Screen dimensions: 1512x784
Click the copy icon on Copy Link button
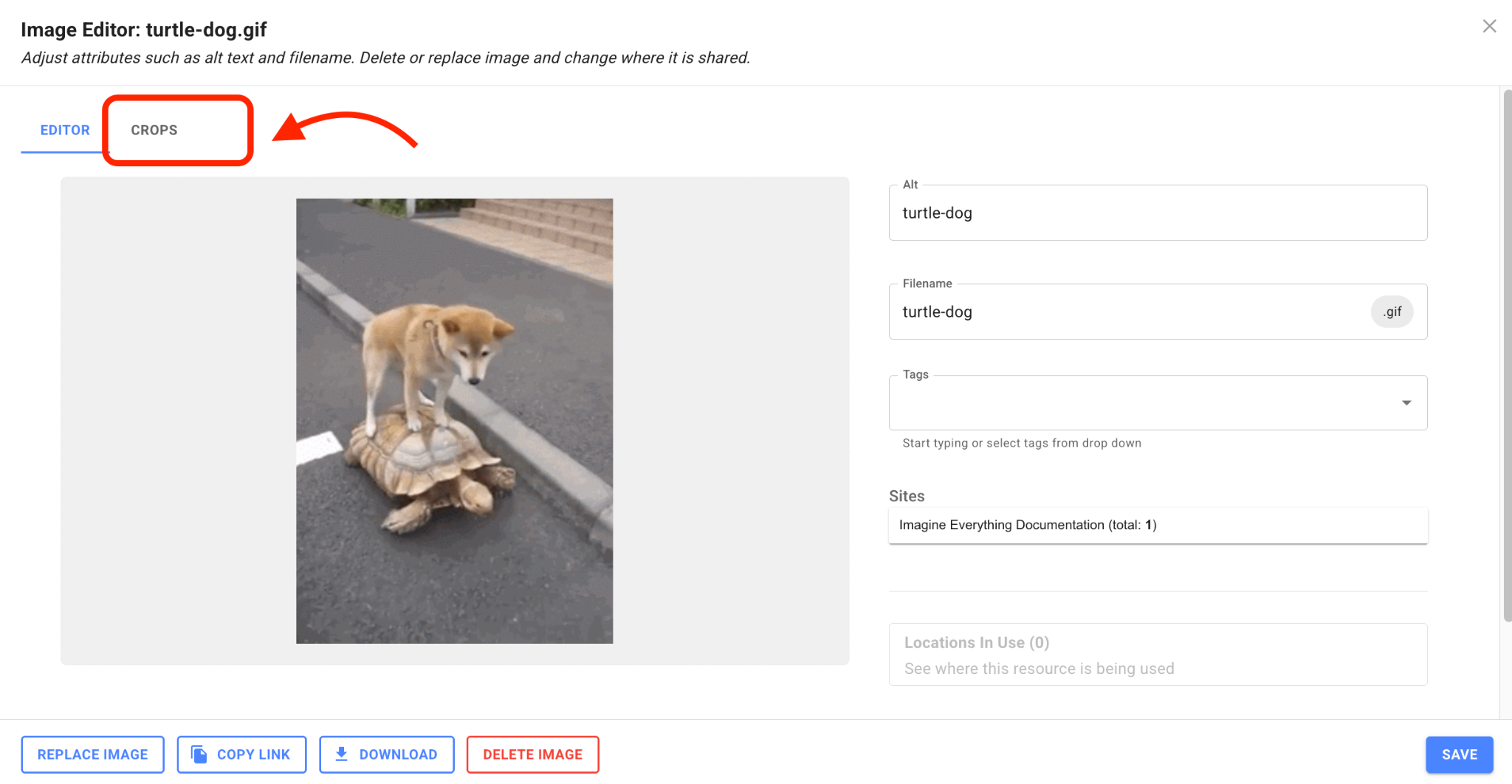197,754
